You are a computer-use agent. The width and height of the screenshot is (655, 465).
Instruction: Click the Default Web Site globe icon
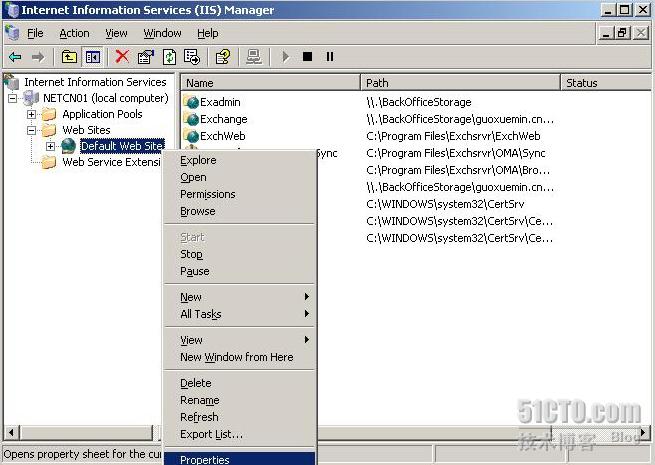tap(68, 146)
